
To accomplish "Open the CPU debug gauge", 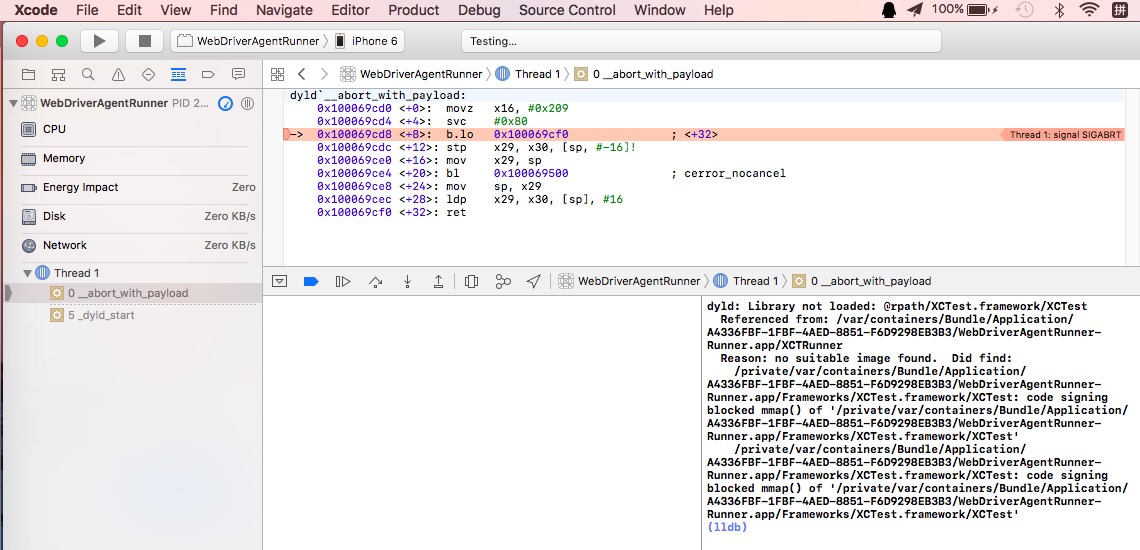I will (x=54, y=129).
